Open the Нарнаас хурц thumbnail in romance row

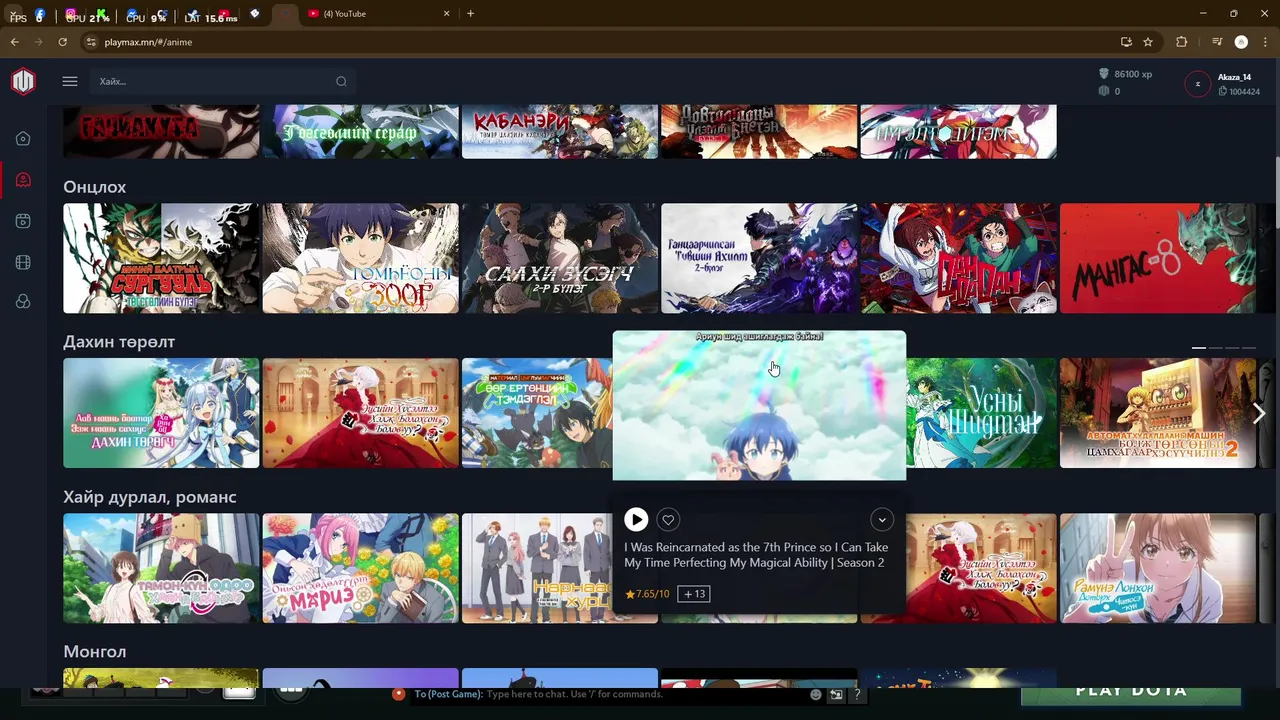[x=537, y=568]
